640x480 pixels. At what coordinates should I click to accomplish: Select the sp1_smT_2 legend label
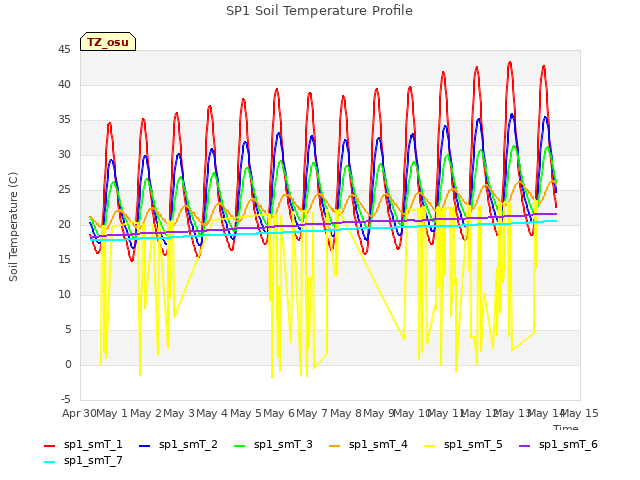coord(188,444)
